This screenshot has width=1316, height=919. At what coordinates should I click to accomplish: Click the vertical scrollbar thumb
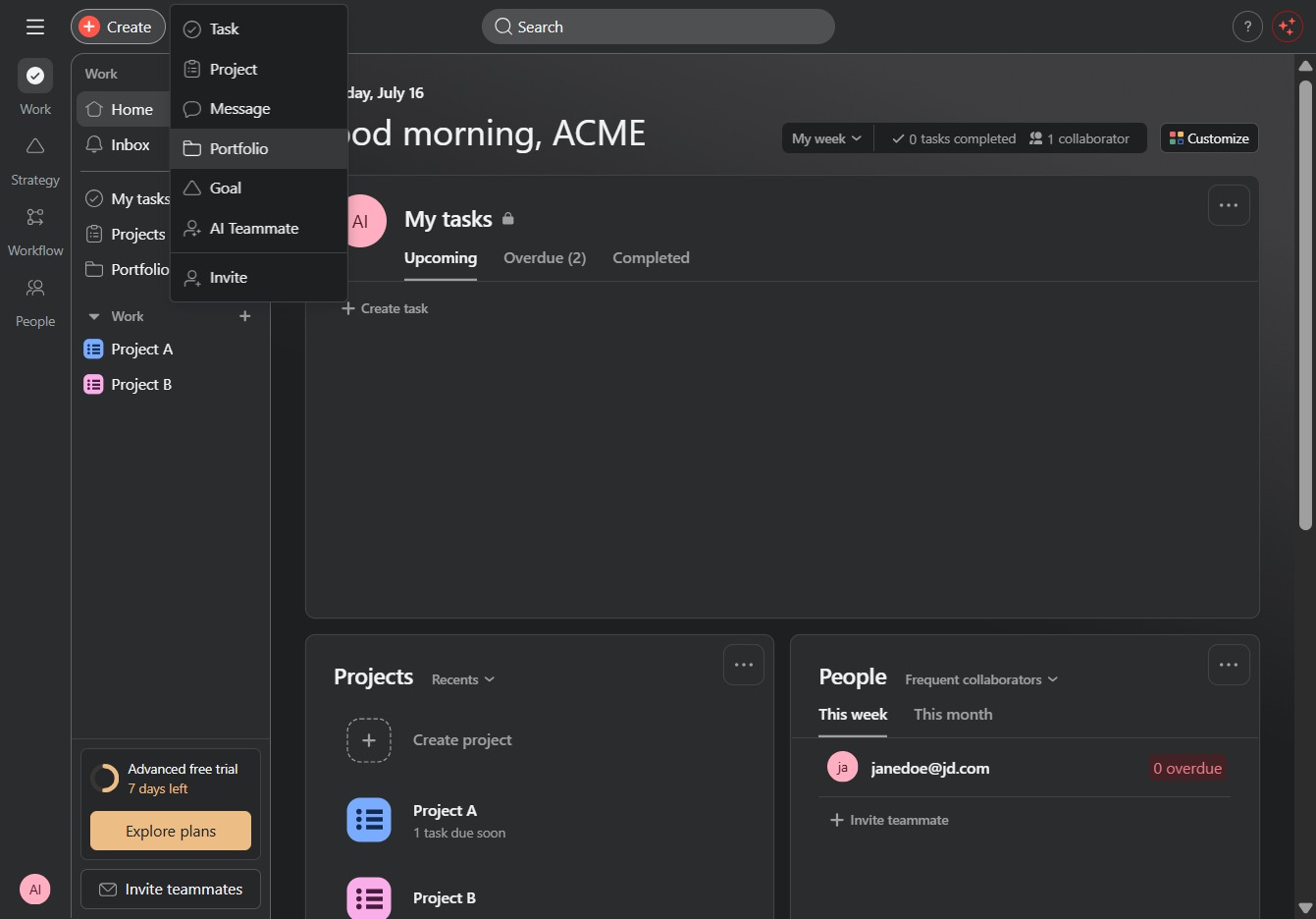pos(1305,304)
